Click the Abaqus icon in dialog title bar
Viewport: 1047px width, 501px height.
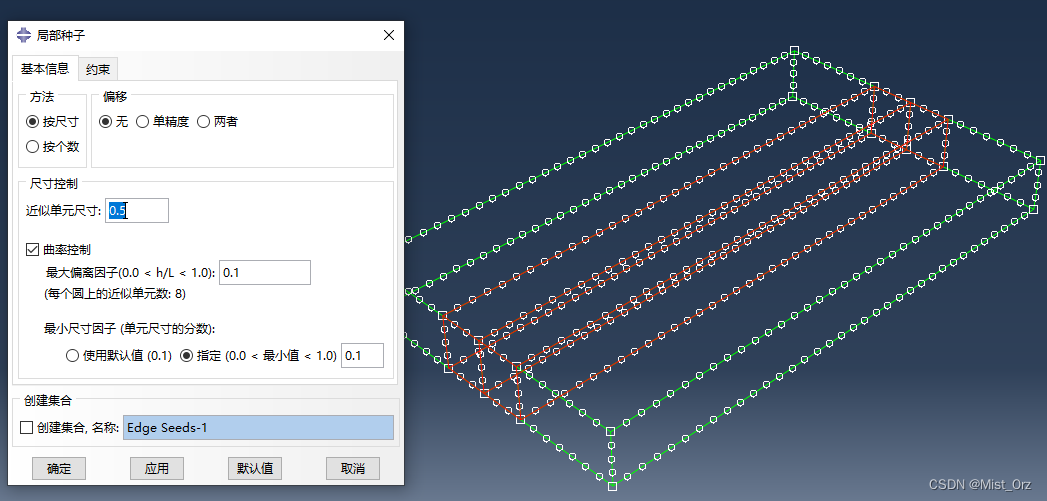[24, 35]
